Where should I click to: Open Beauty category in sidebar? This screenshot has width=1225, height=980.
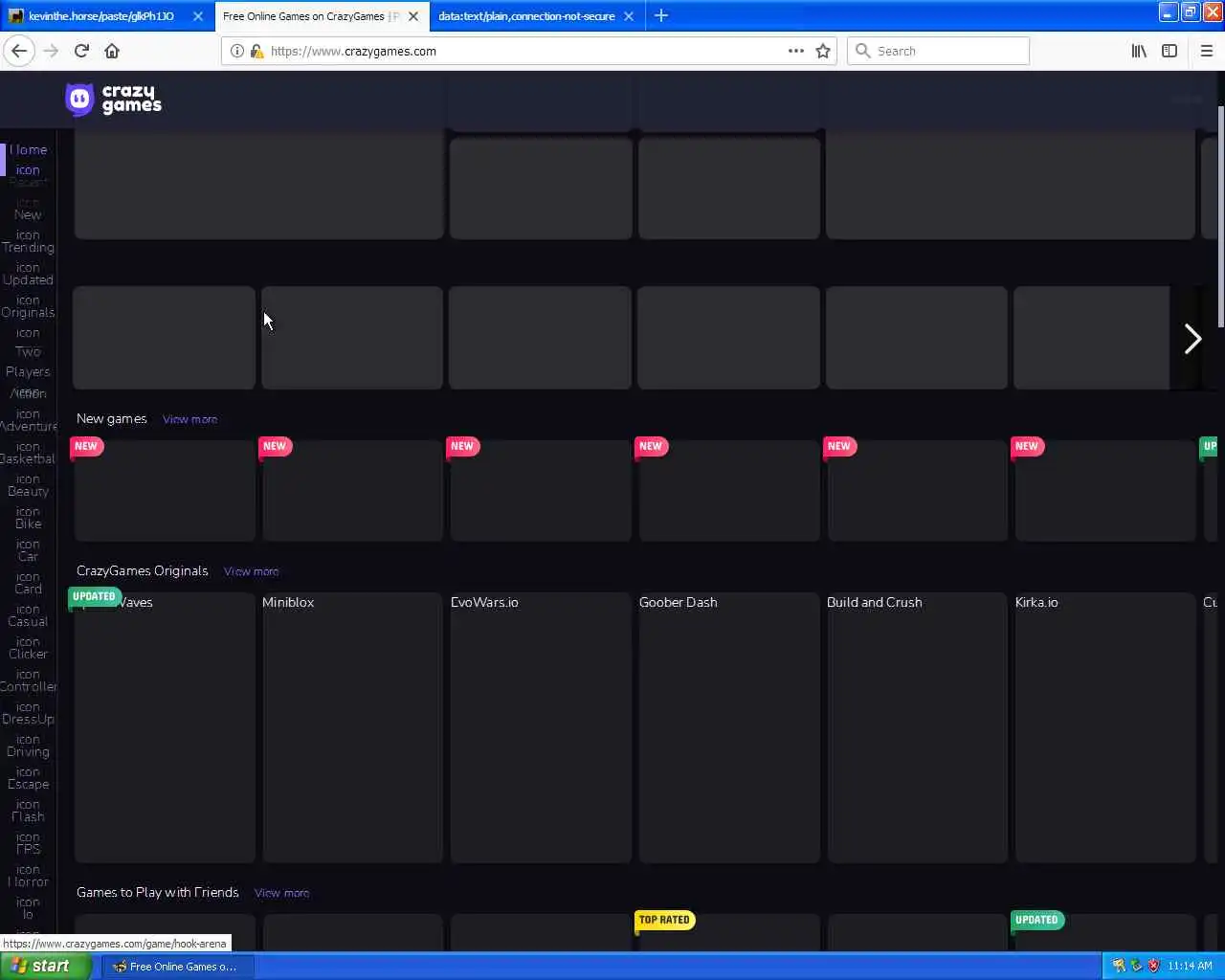click(x=28, y=491)
